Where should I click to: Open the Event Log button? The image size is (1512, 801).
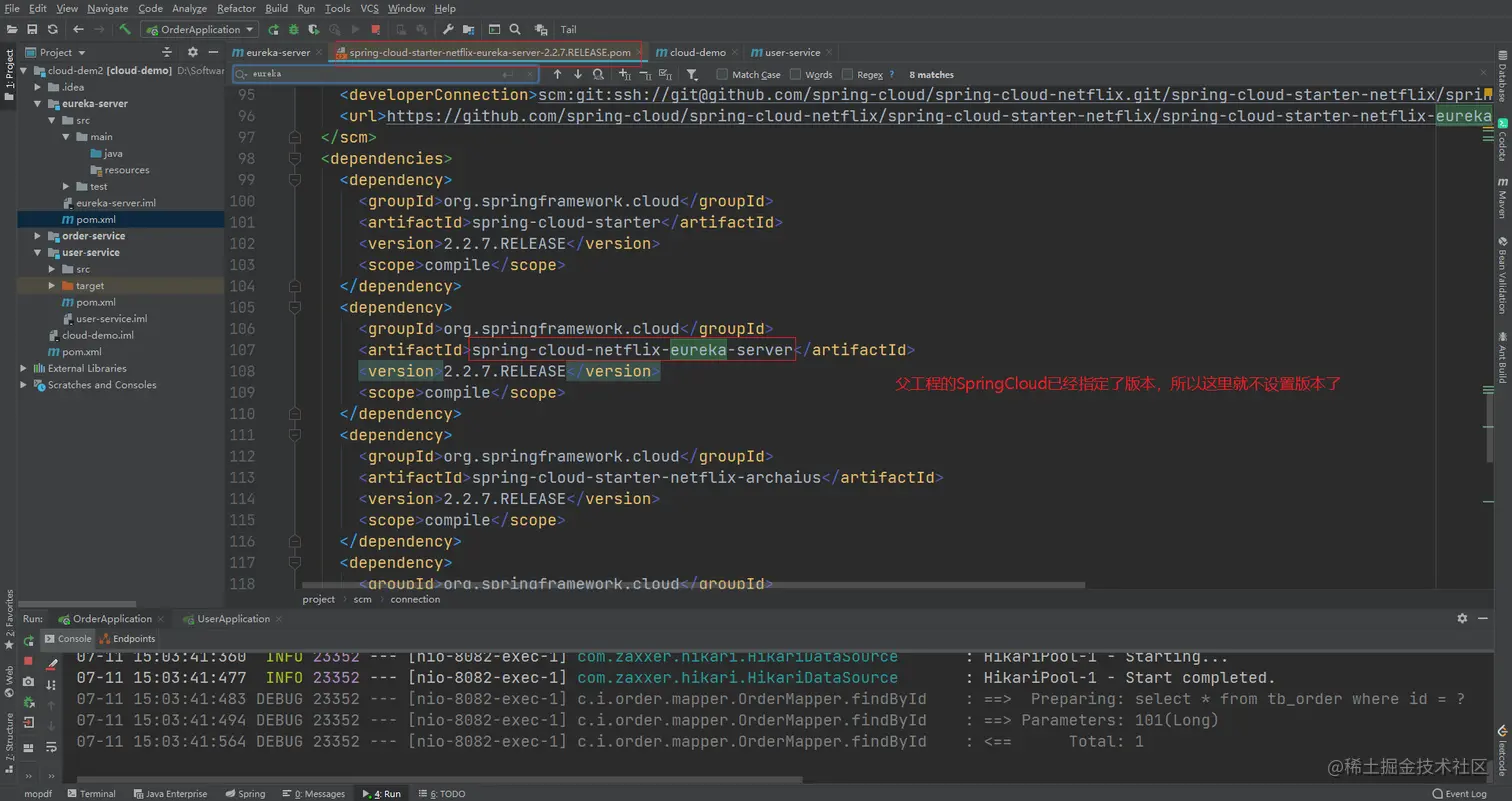(1458, 794)
